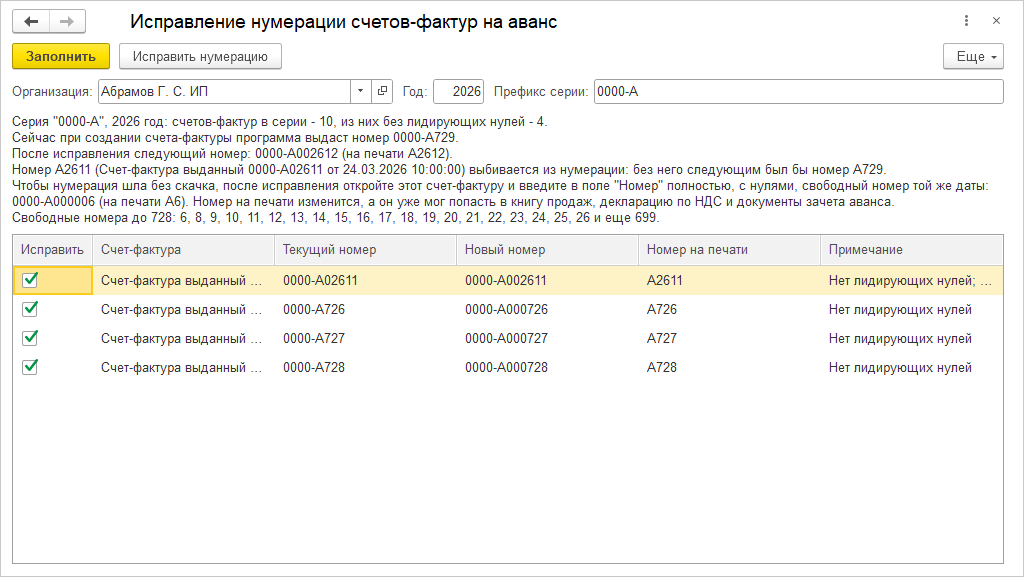The image size is (1024, 577).
Task: Uncheck Исправить for invoice 0000-A02611
Action: point(30,280)
